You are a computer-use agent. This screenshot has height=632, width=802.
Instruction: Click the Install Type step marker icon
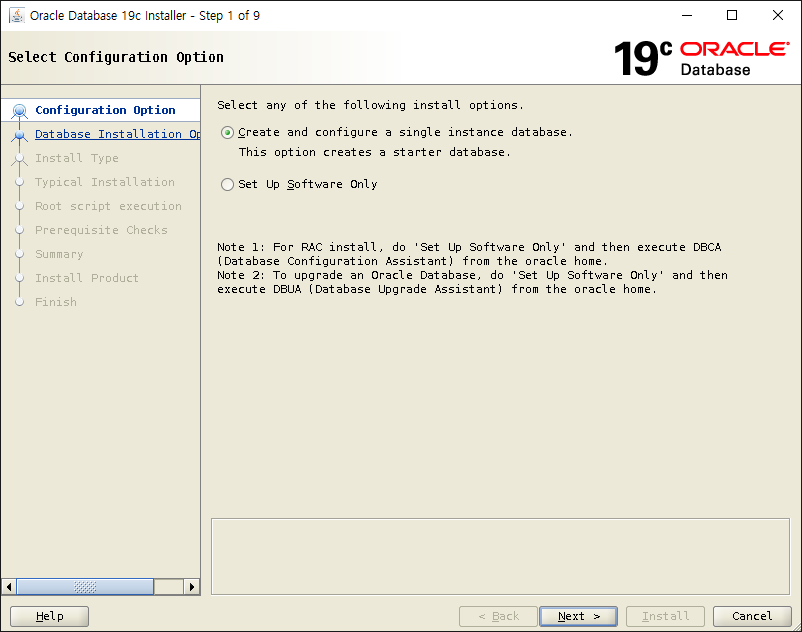[x=19, y=159]
